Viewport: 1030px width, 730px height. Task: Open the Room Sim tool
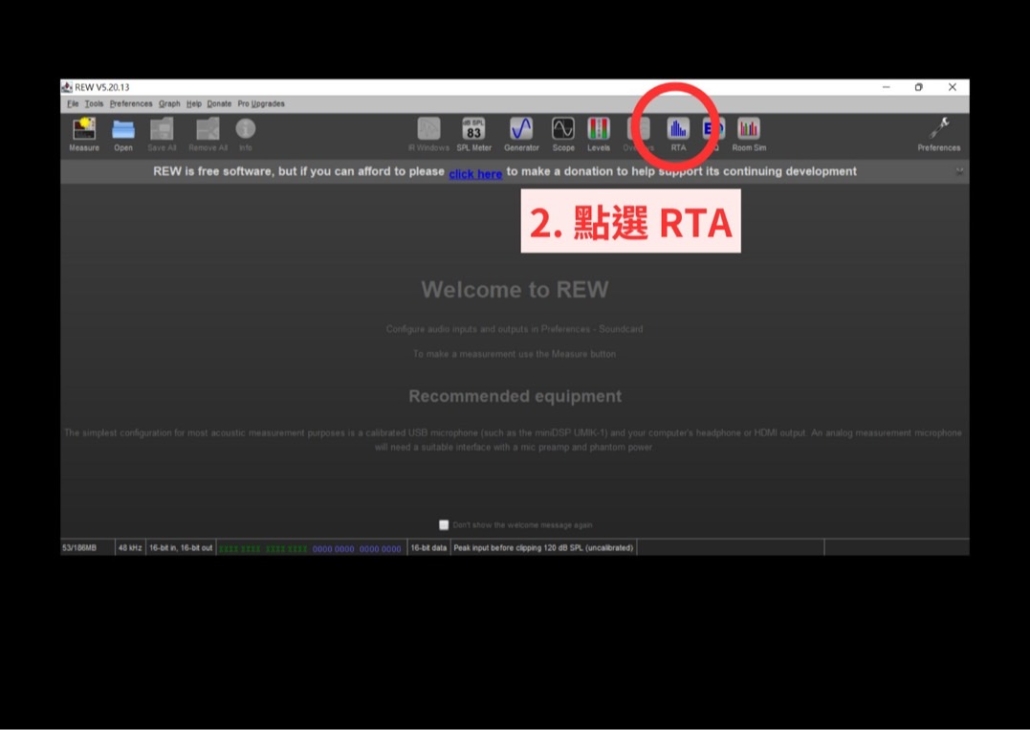(x=748, y=130)
